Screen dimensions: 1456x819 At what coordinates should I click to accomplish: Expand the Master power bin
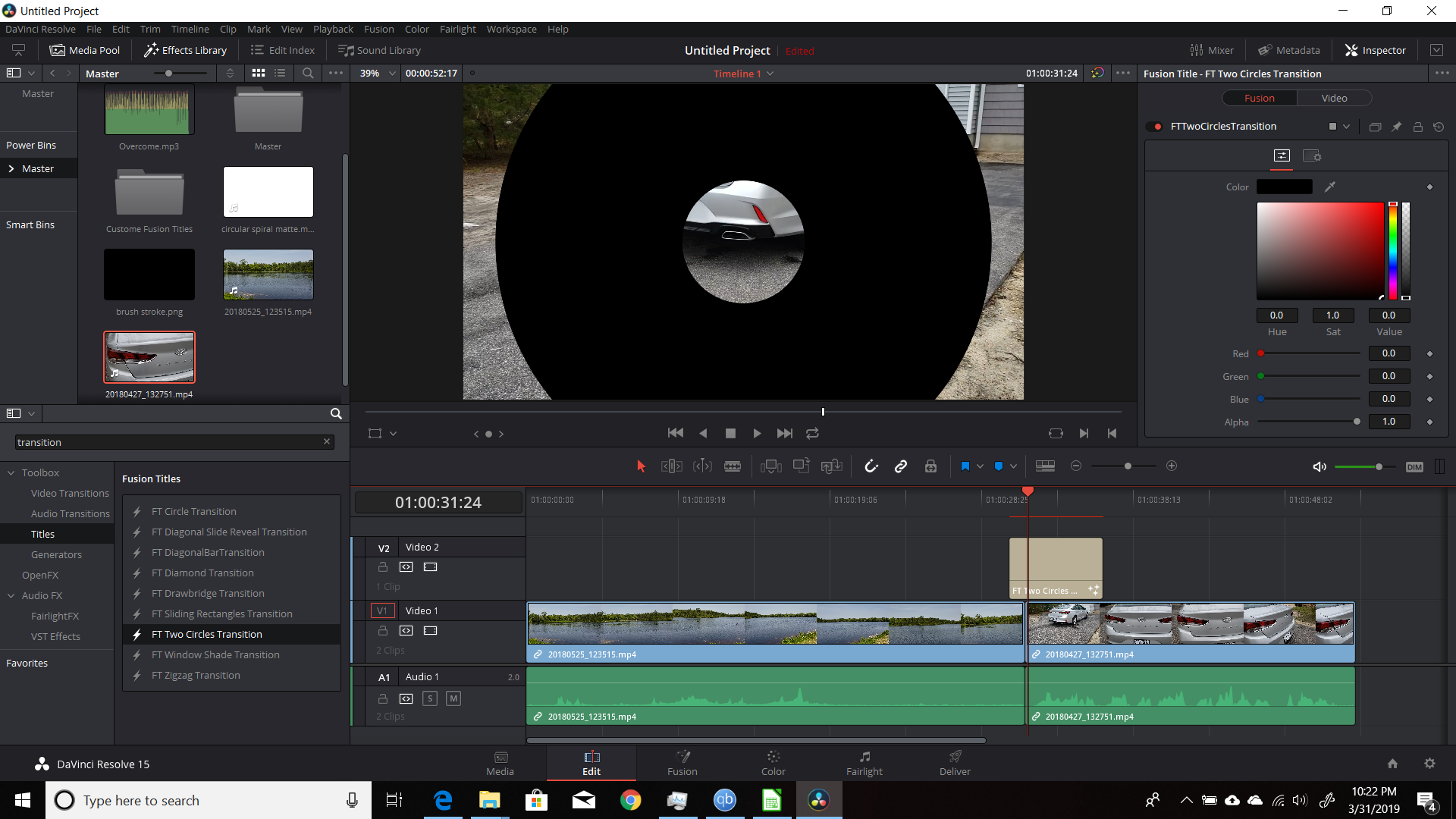click(x=11, y=168)
